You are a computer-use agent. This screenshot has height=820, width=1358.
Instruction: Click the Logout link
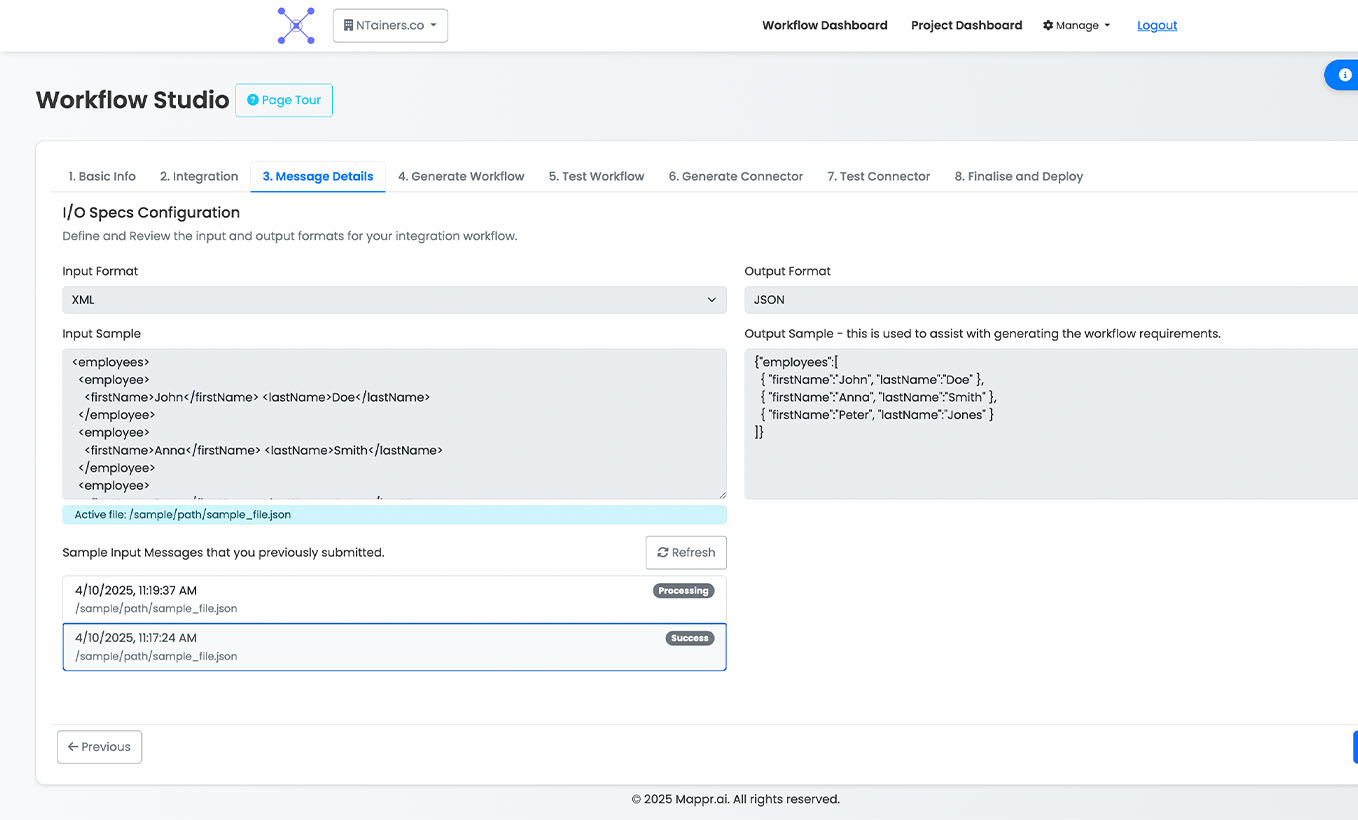1157,26
